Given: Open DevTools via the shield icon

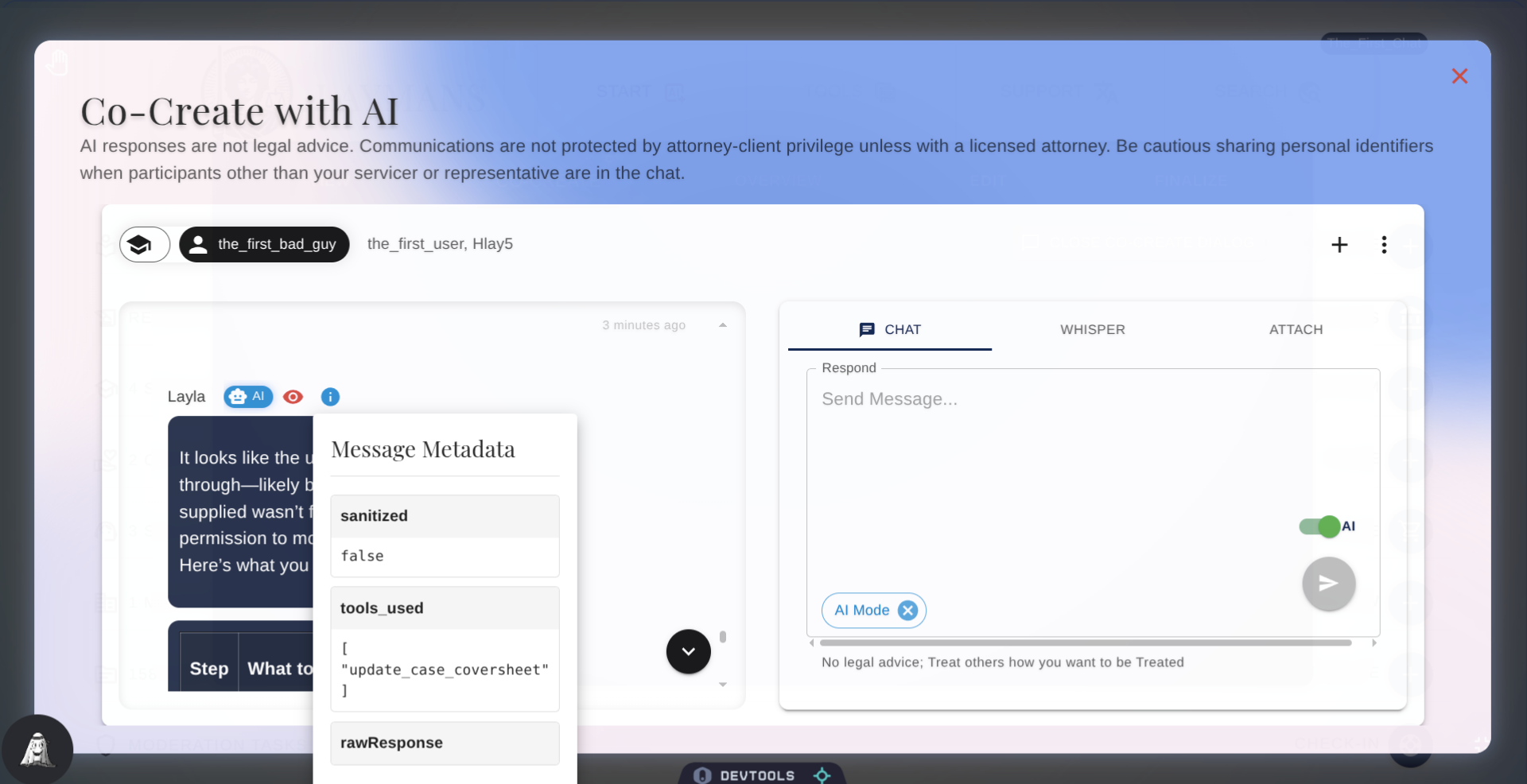Looking at the screenshot, I should 703,774.
